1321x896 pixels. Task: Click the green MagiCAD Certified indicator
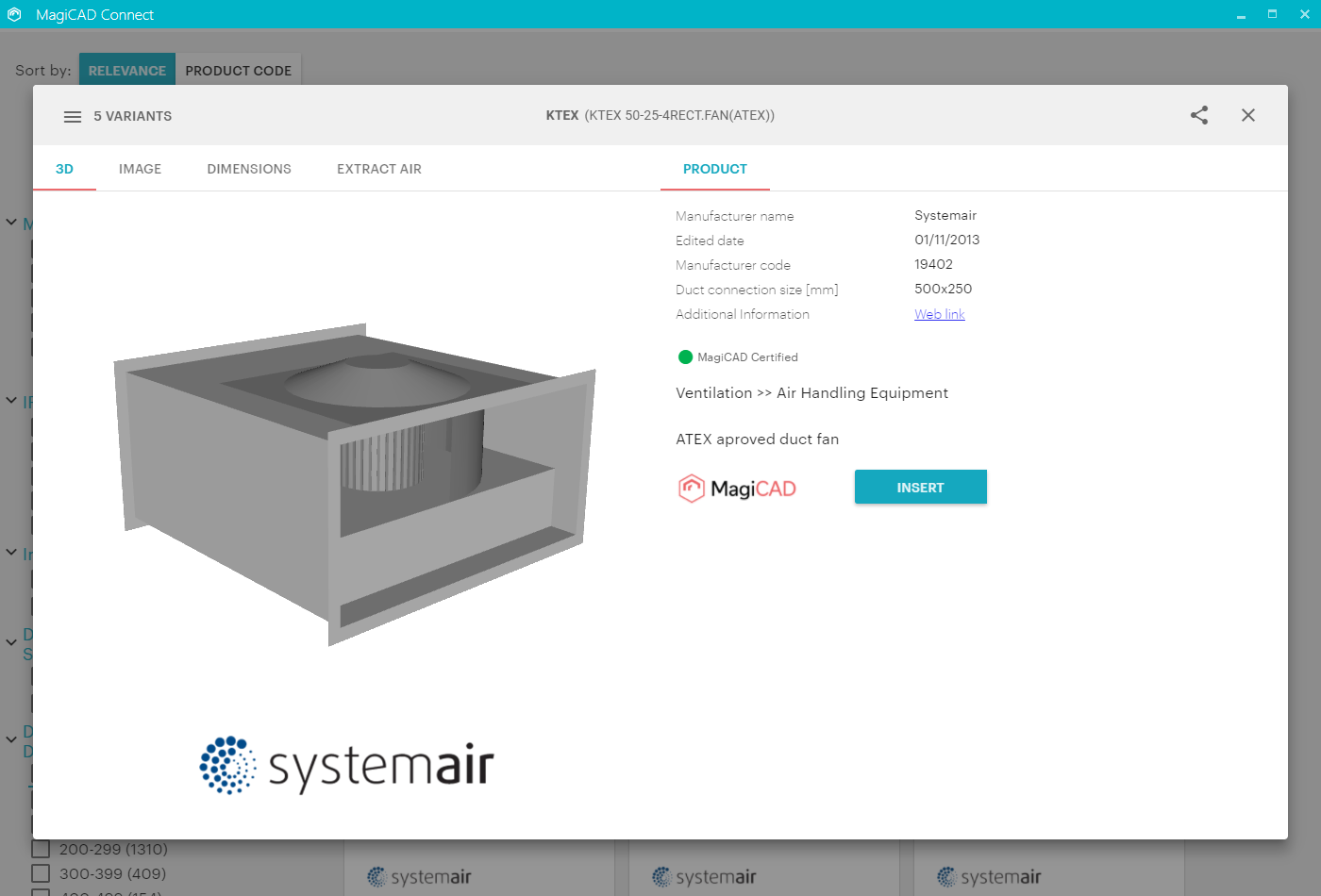coord(686,357)
